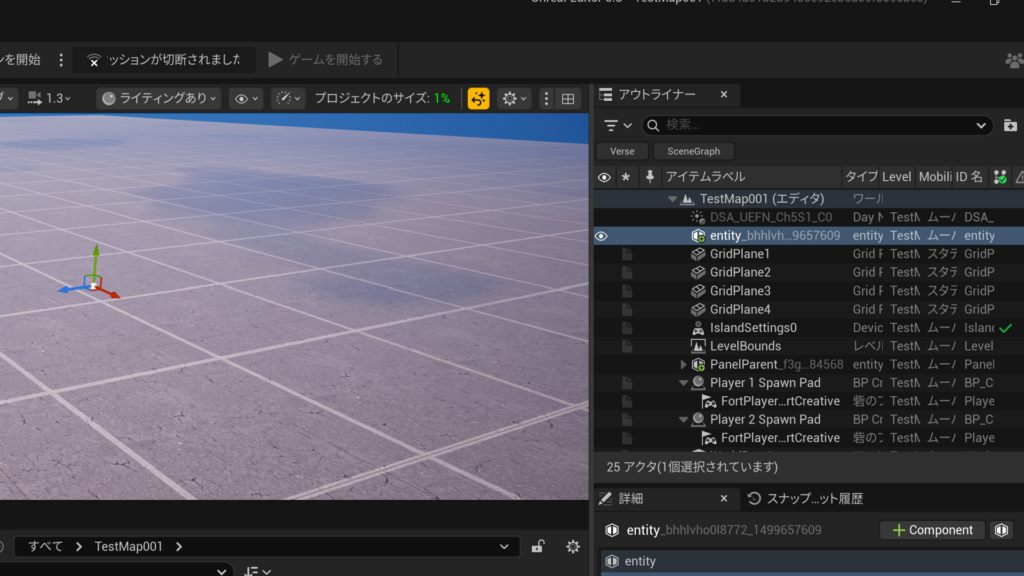Click the eye visibility column header

604,177
